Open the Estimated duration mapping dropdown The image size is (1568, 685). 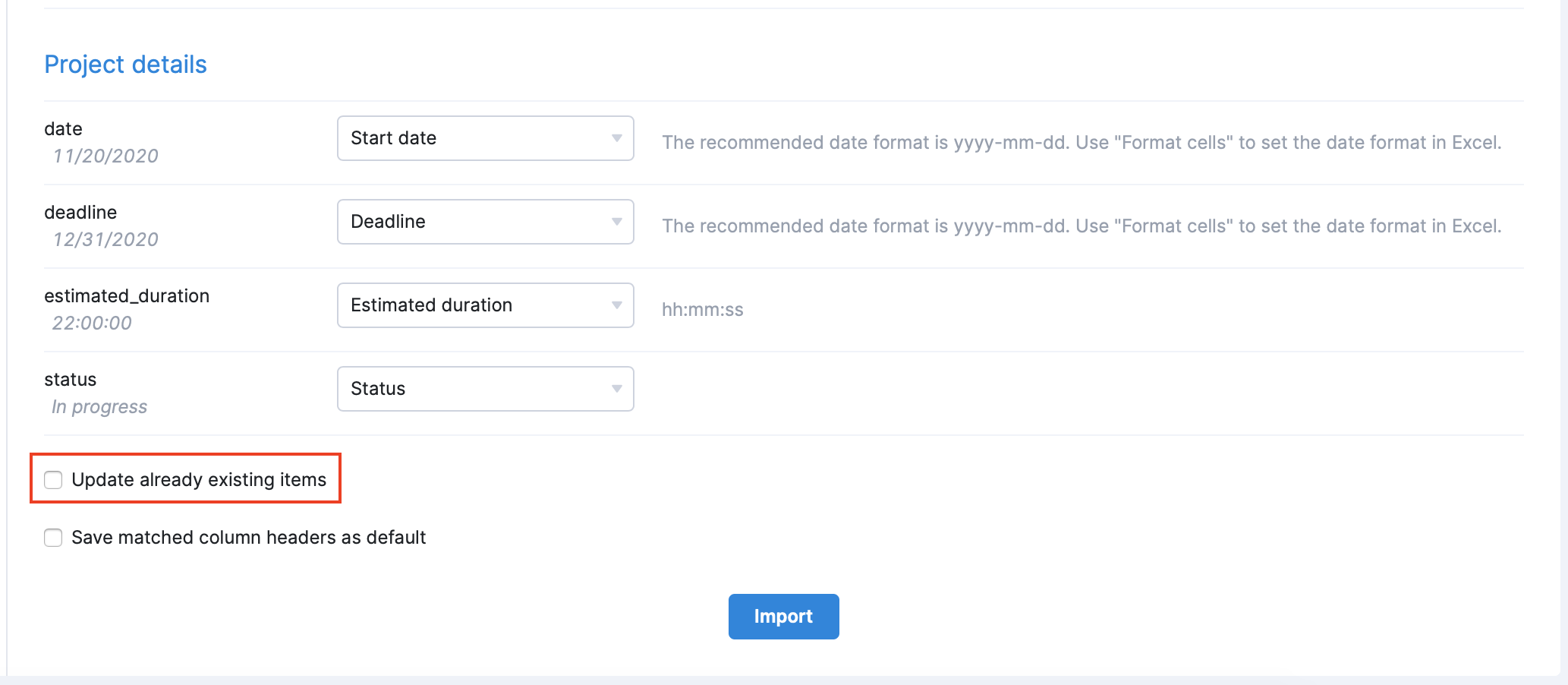click(x=485, y=305)
